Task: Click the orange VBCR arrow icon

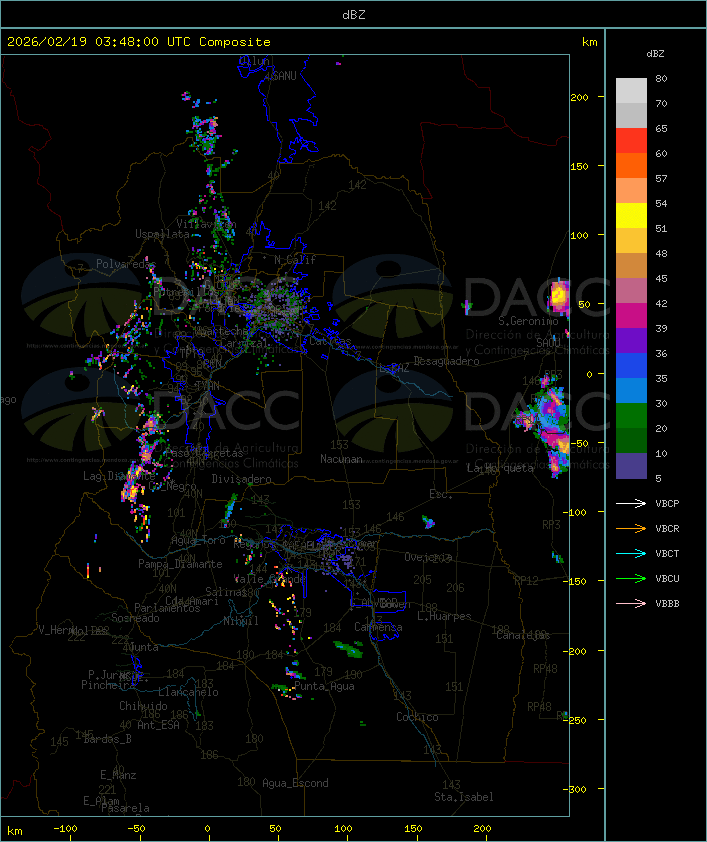Action: 631,528
